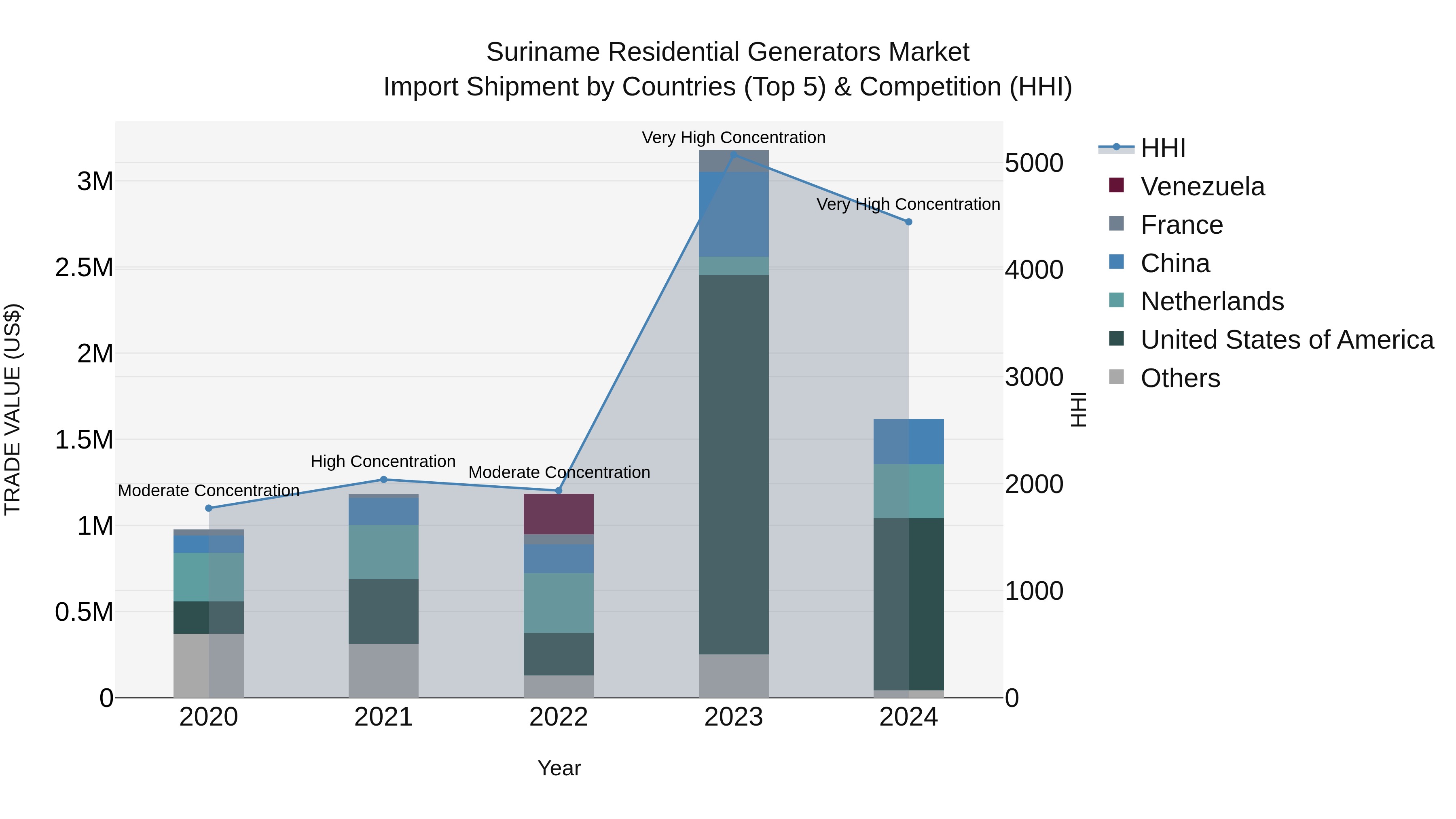Toggle the HHI line legend entry

tap(1142, 148)
